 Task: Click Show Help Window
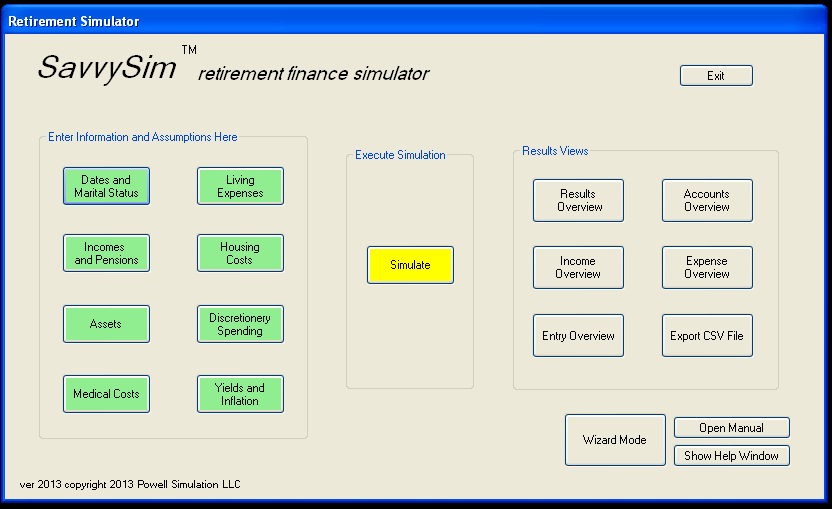click(x=732, y=456)
